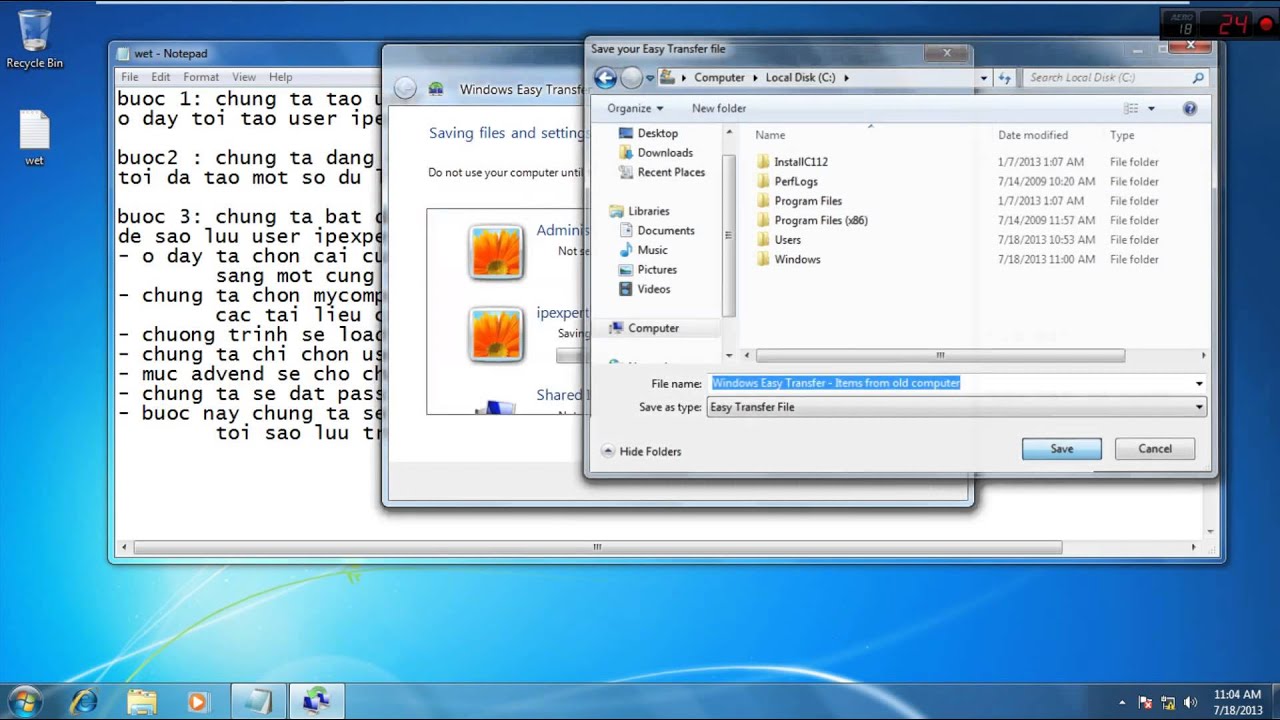Collapse folders with Hide Folders toggle

click(x=641, y=451)
